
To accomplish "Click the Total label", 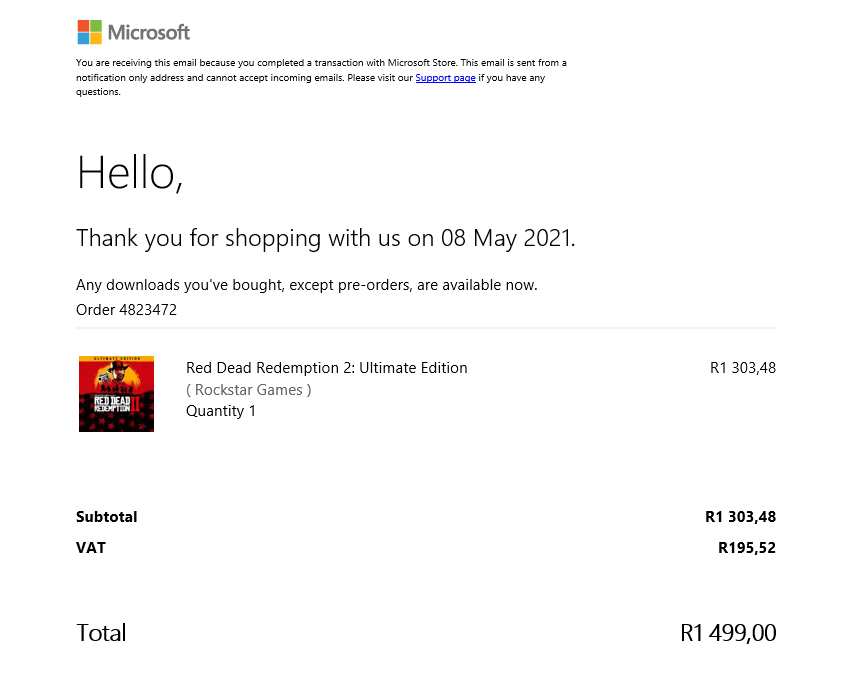I will pos(101,633).
